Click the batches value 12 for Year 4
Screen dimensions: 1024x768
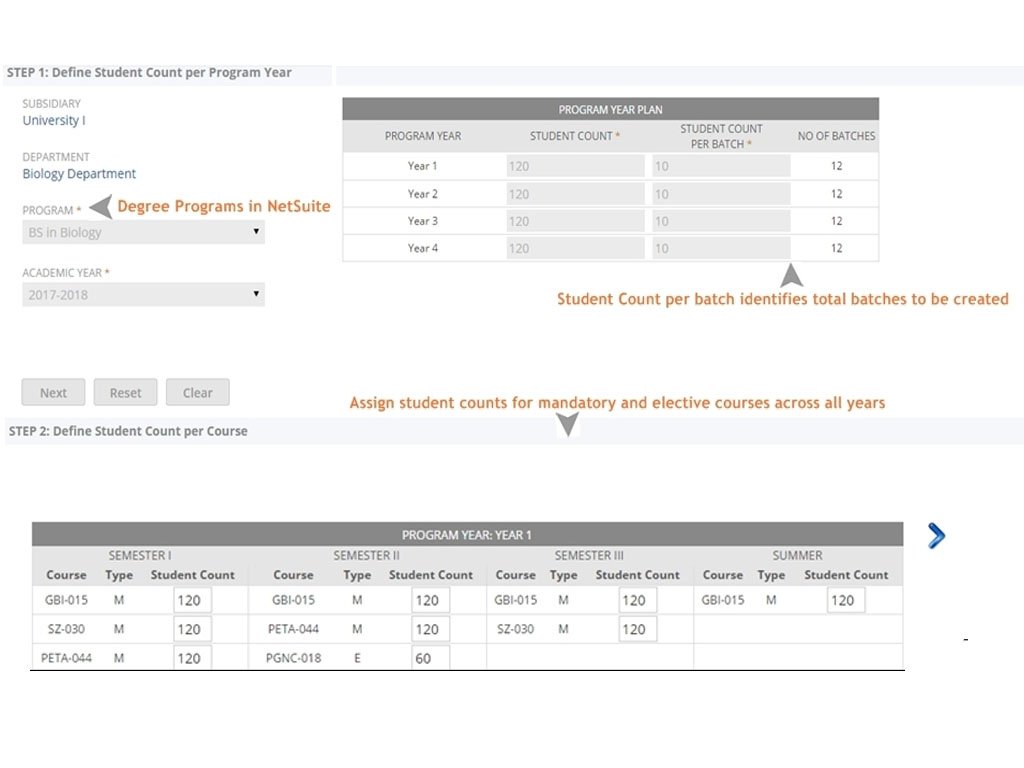pyautogui.click(x=837, y=248)
